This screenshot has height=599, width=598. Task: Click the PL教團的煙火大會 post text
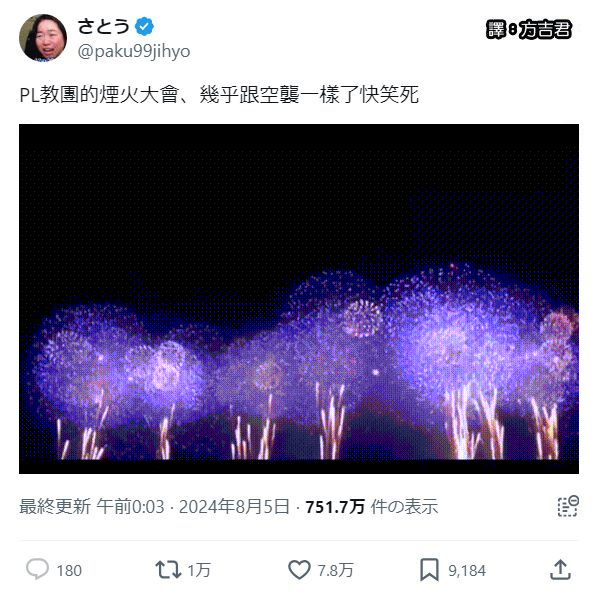click(x=219, y=94)
